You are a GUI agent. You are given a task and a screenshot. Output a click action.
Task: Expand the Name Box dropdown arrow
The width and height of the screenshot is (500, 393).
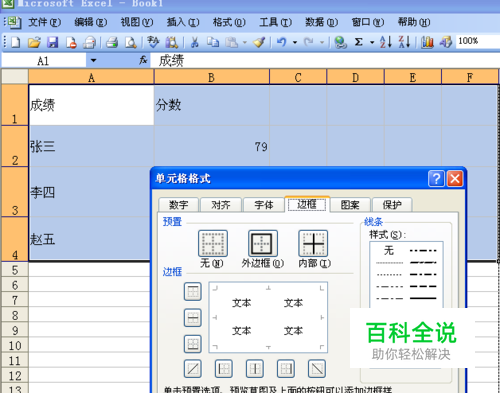(x=93, y=61)
